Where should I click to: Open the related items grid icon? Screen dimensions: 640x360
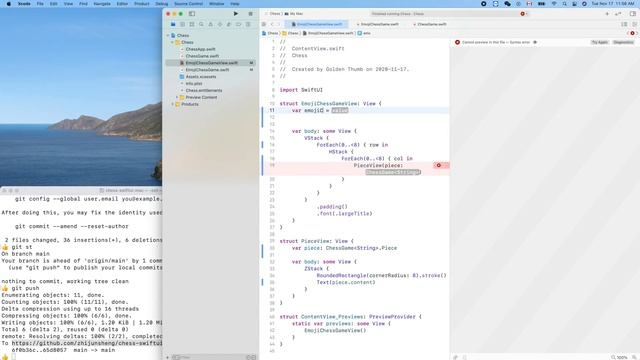click(x=264, y=24)
